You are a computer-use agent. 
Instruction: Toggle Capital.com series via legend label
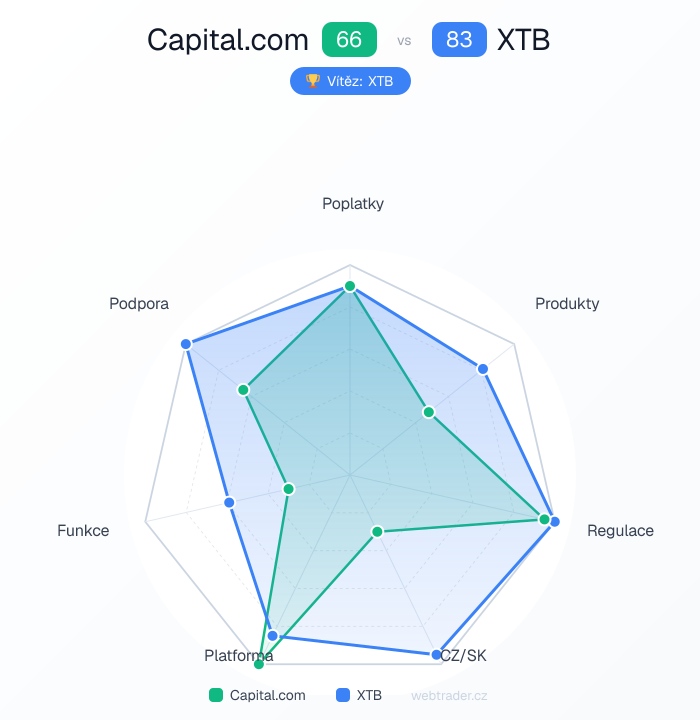[x=267, y=695]
